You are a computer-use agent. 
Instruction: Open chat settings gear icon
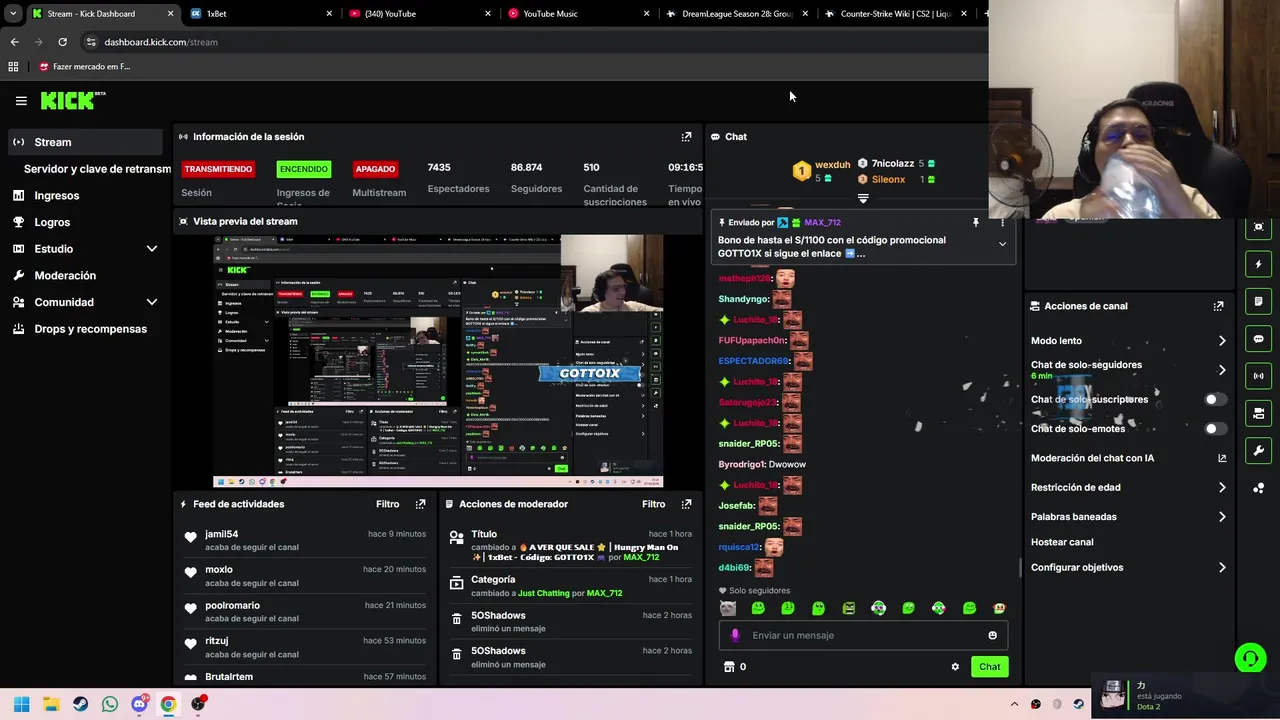[955, 667]
